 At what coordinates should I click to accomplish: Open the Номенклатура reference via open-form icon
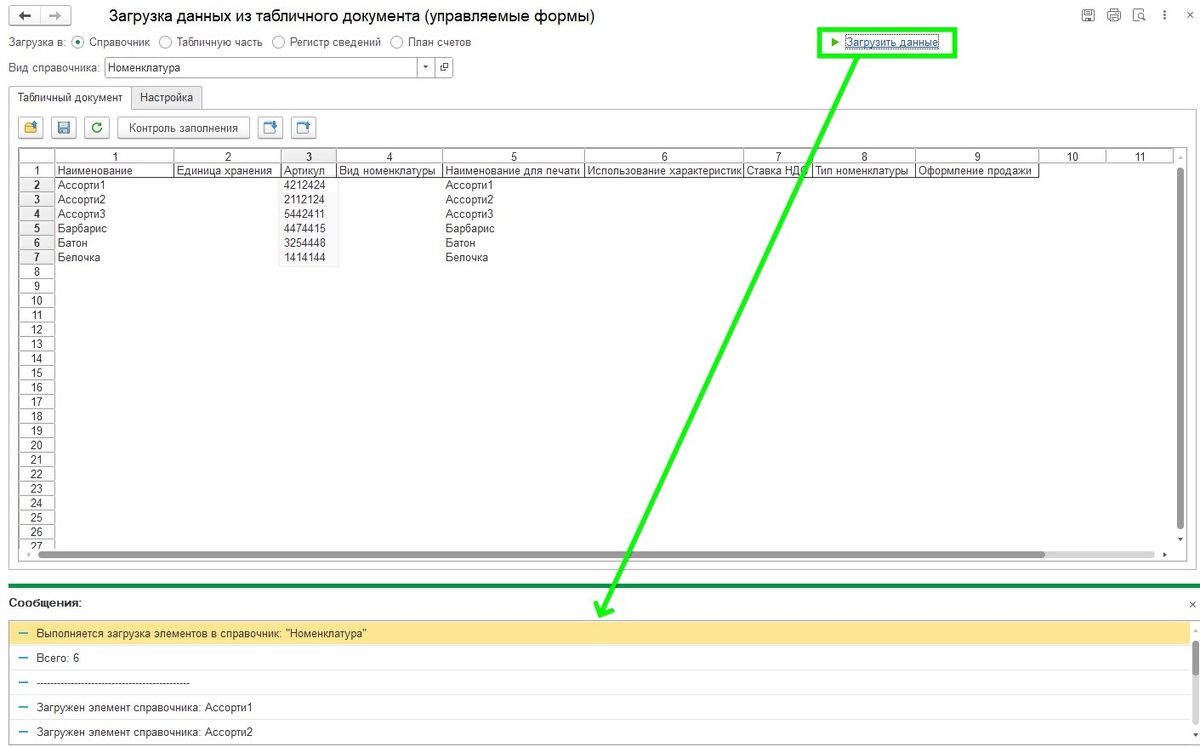[x=444, y=68]
